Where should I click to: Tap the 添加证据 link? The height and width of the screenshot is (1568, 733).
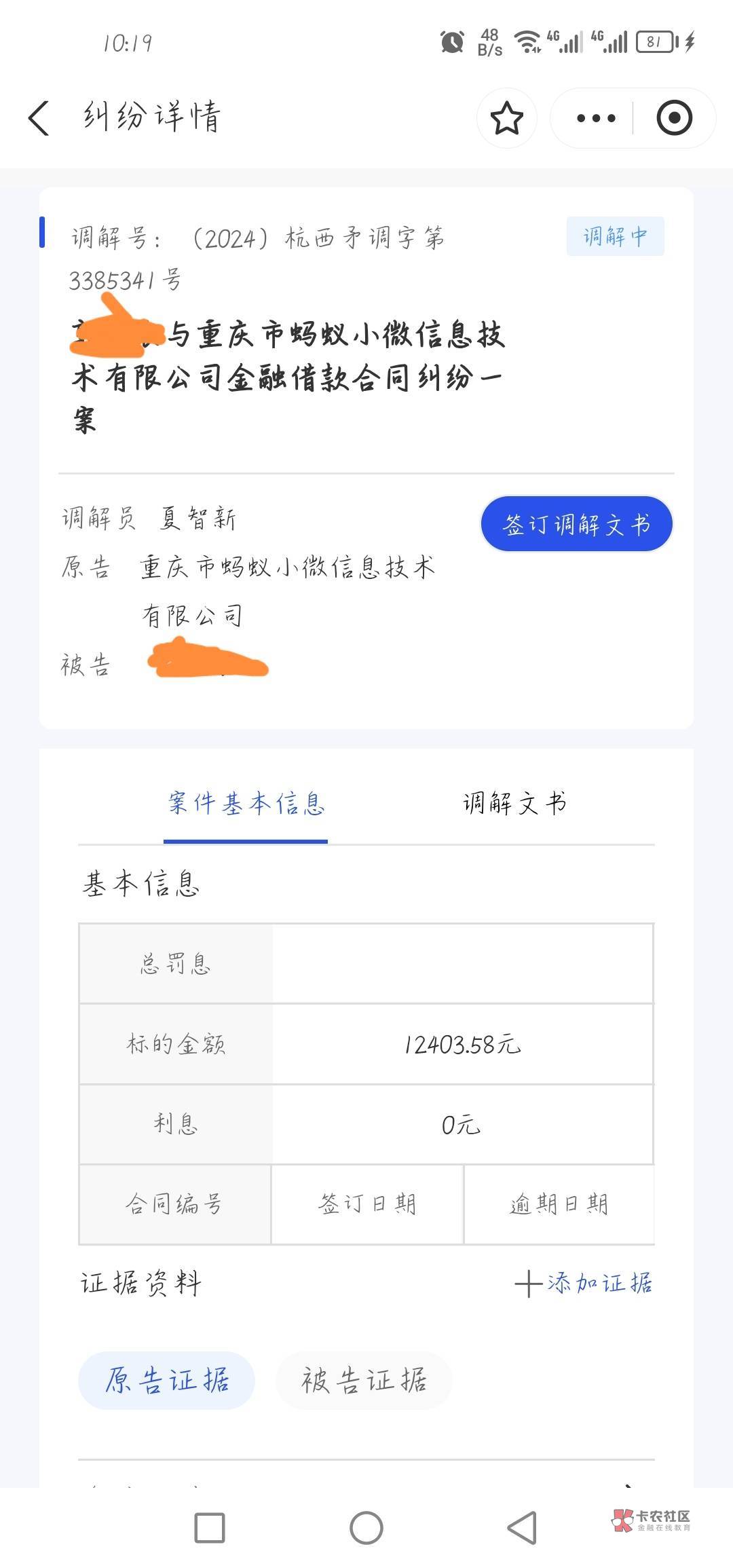coord(599,1283)
